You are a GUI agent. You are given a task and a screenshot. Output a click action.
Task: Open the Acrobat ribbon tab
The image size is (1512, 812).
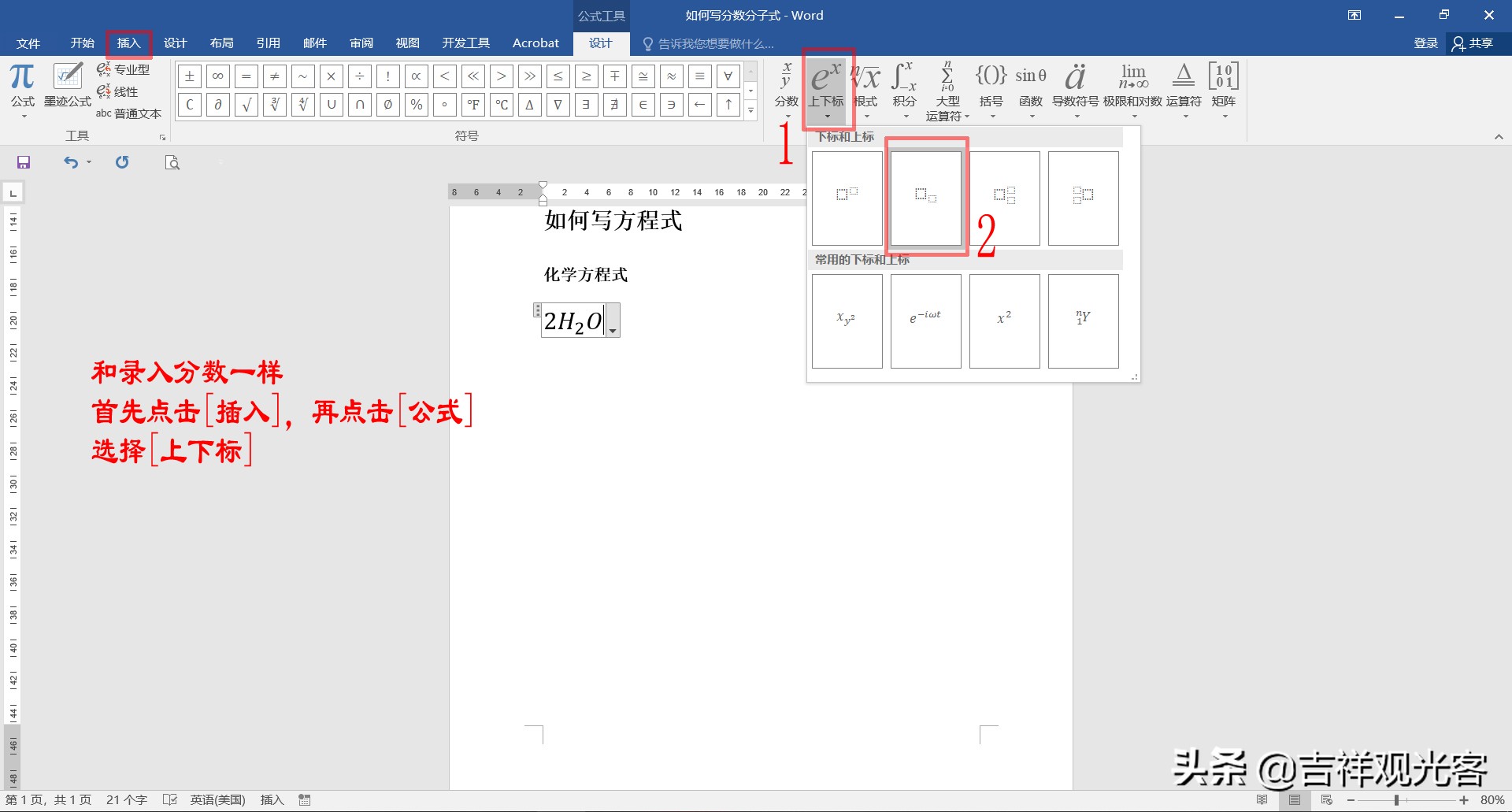pyautogui.click(x=535, y=43)
